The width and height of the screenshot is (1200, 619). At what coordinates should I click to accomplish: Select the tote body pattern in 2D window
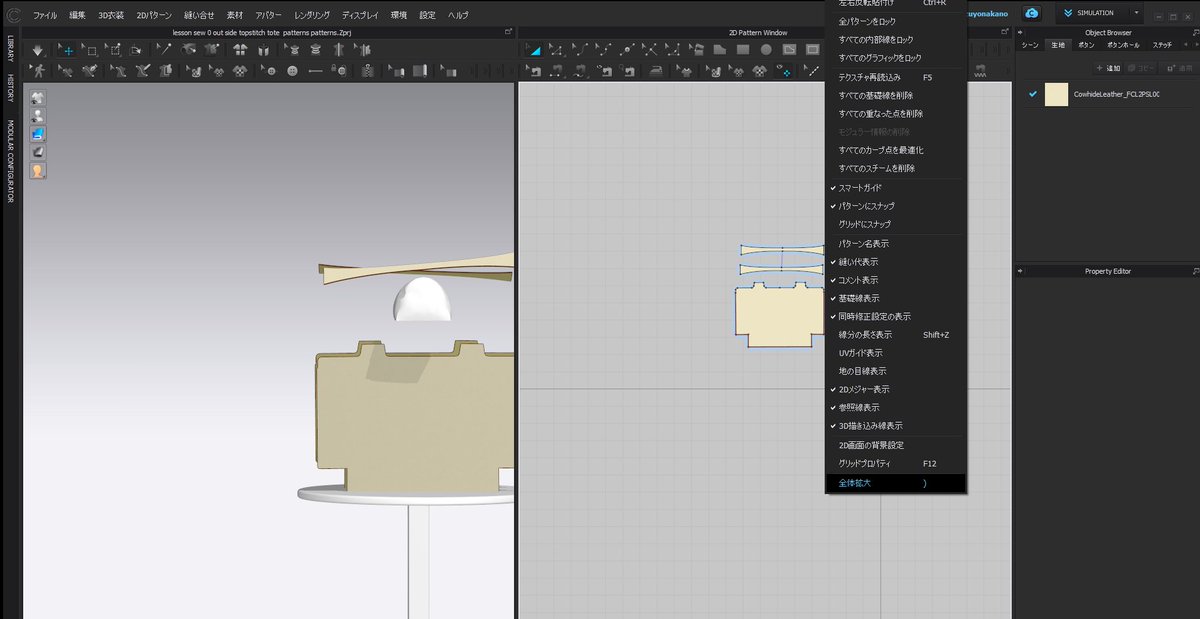pos(780,315)
